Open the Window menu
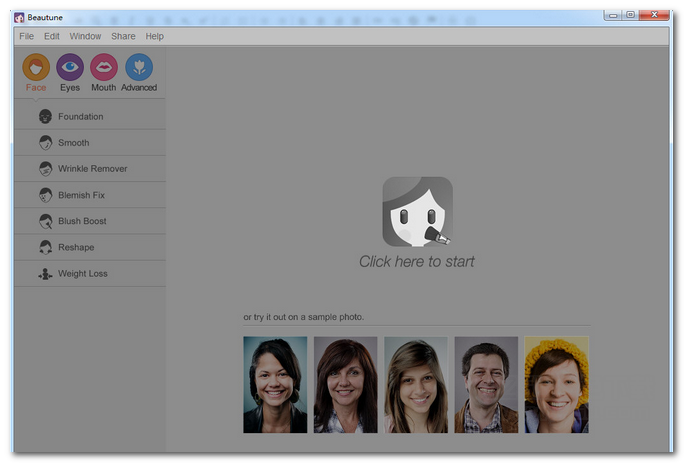This screenshot has height=463, width=684. coord(85,36)
